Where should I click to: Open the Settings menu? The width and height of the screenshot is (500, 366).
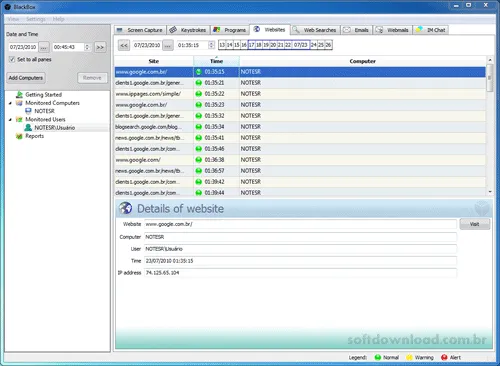tap(36, 19)
